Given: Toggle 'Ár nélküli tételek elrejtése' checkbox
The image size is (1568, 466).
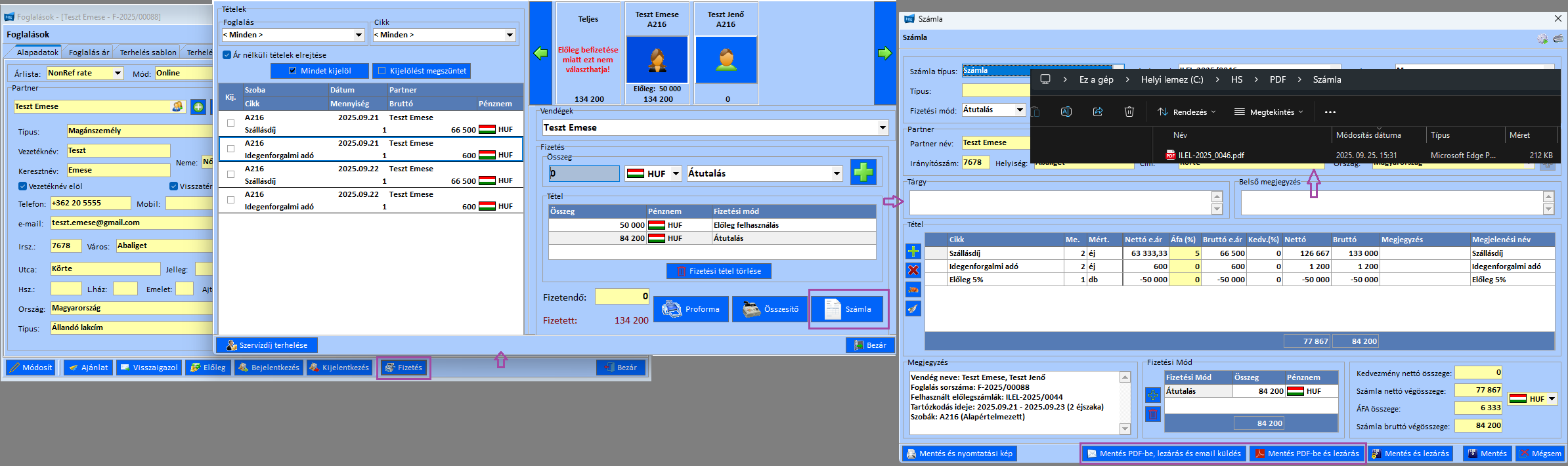Looking at the screenshot, I should point(227,55).
